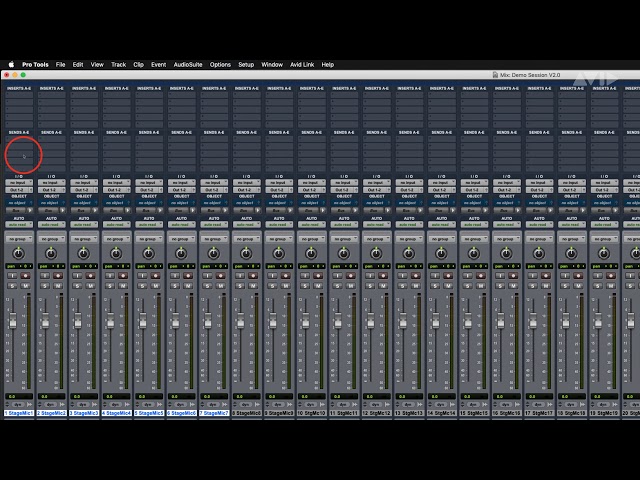Open 'no input' selector on StageMic7
The height and width of the screenshot is (480, 640).
pos(214,183)
